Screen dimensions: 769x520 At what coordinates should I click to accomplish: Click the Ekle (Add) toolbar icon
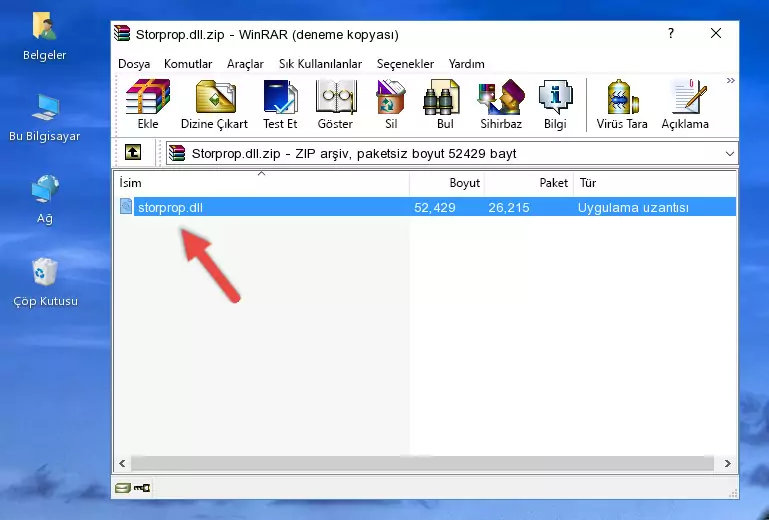coord(148,104)
